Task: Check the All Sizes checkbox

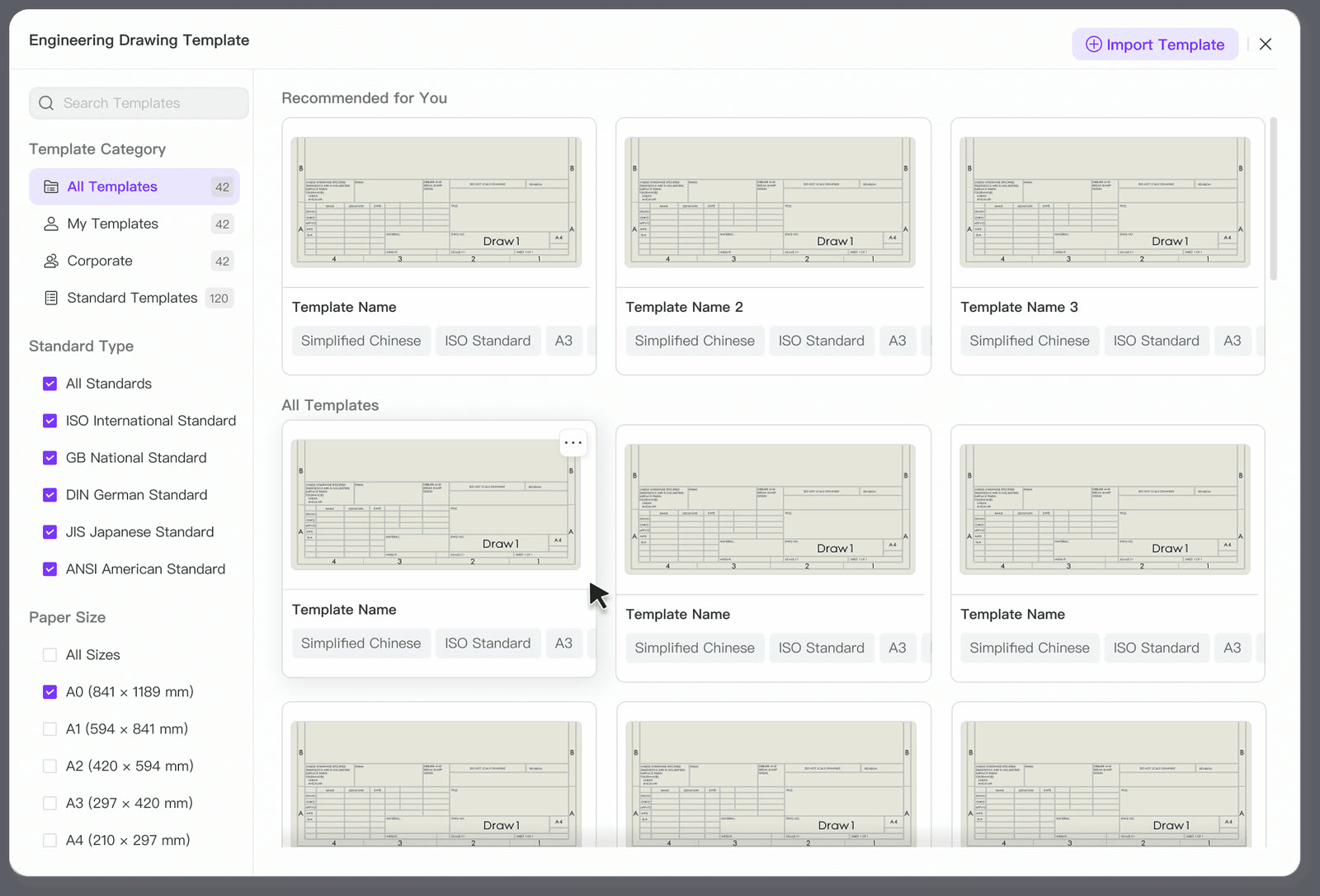Action: click(49, 655)
